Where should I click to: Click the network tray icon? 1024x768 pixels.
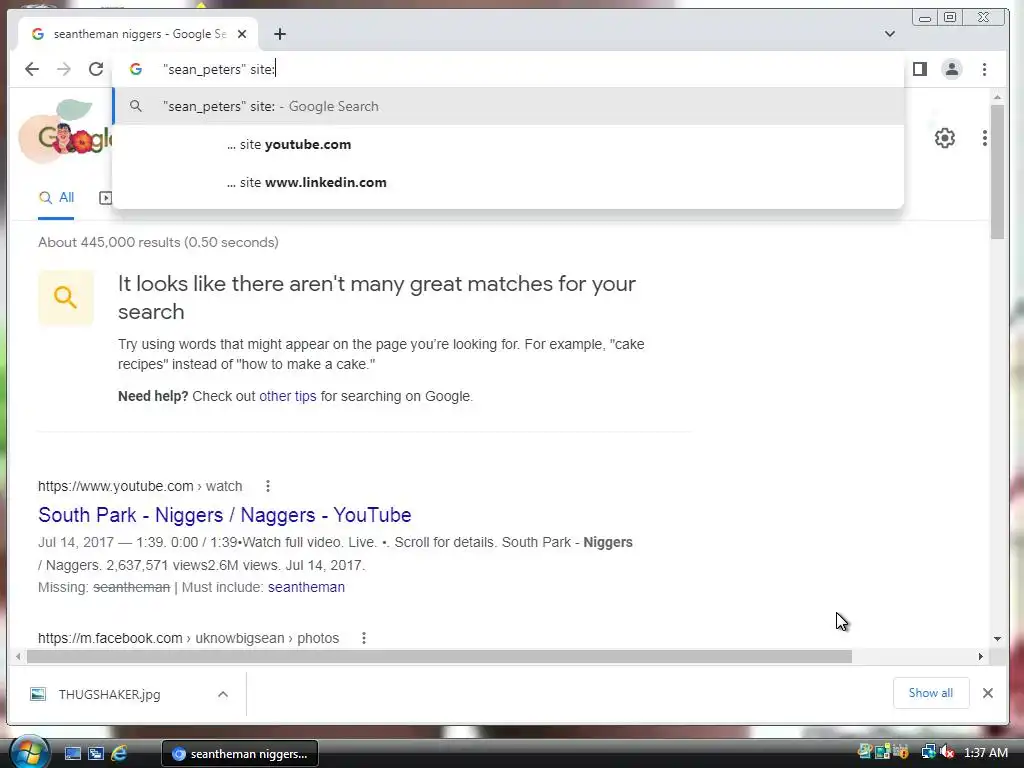928,752
